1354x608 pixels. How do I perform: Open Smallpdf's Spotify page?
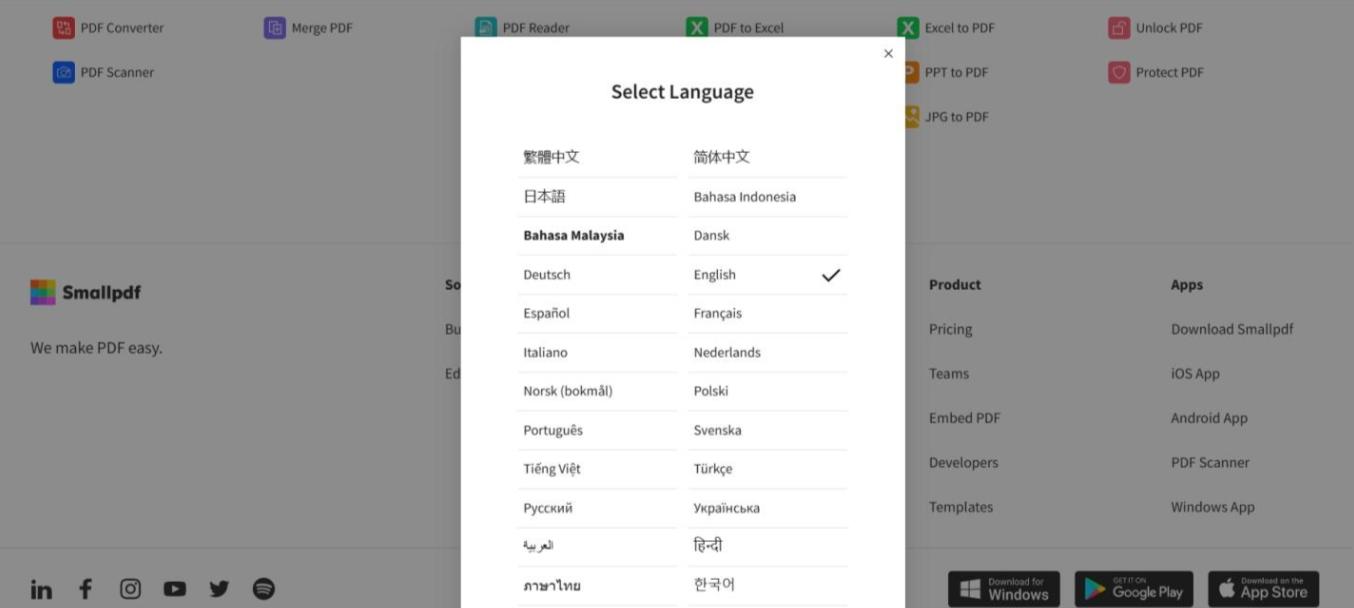point(261,588)
